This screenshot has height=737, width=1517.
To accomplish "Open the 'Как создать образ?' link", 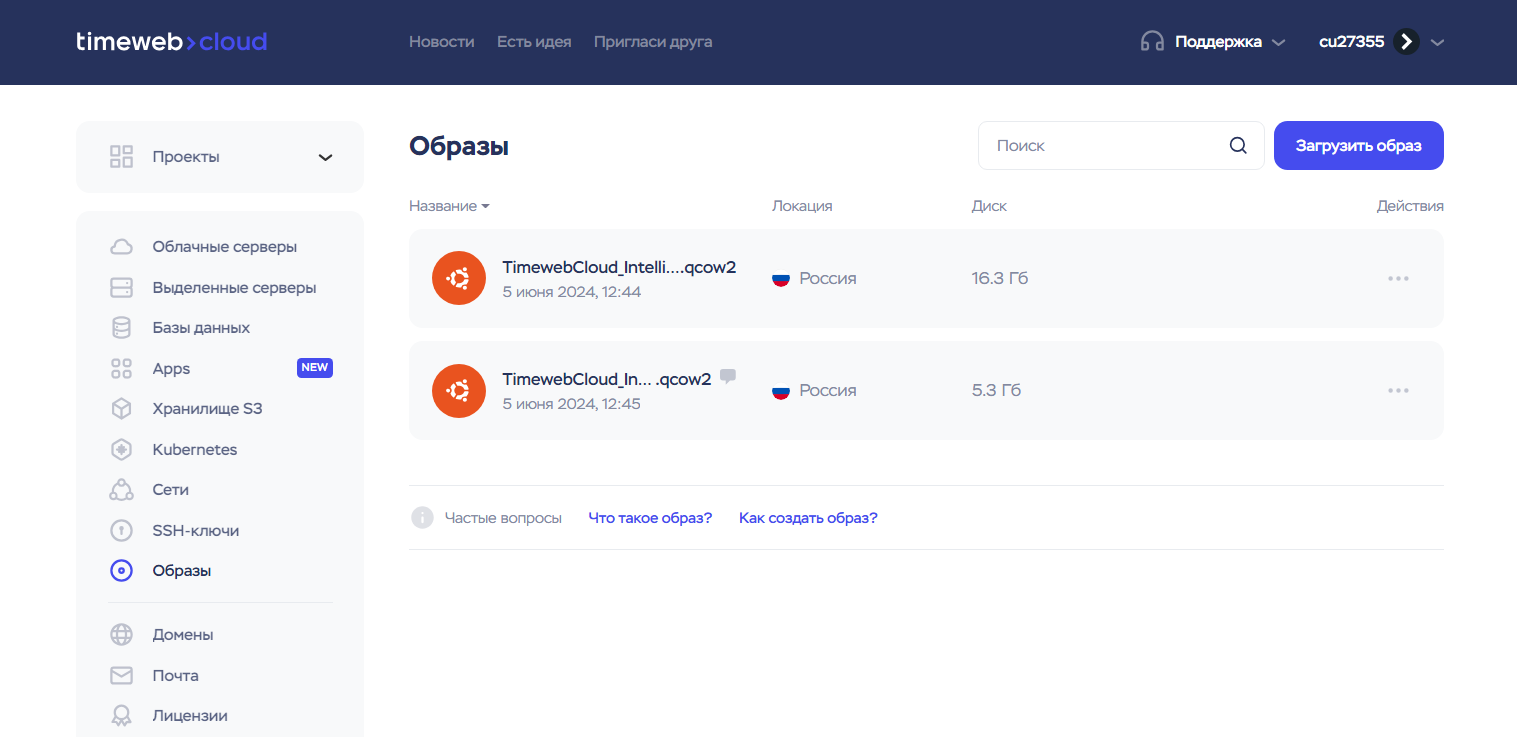I will click(808, 518).
